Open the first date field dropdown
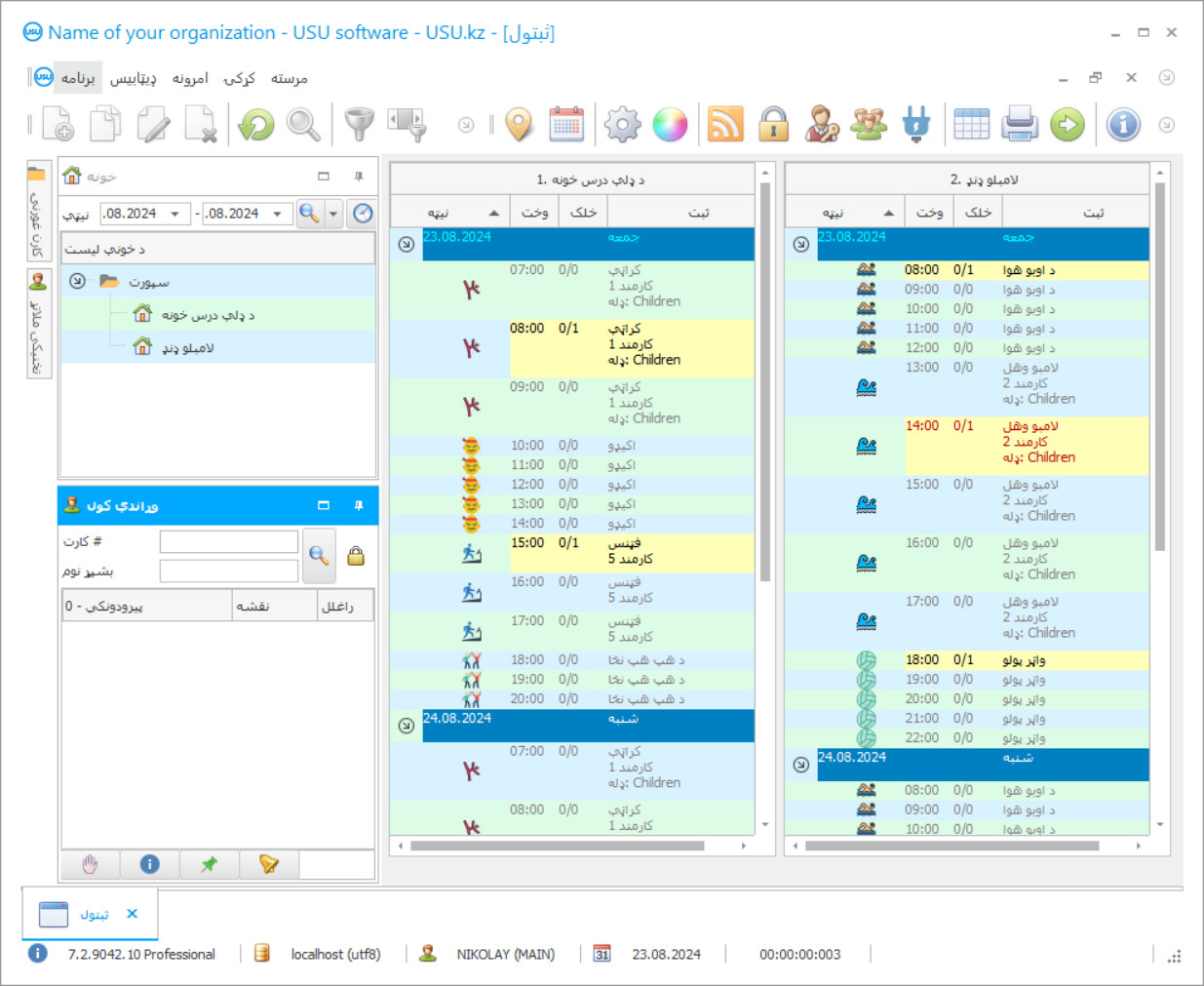This screenshot has height=986, width=1204. tap(175, 214)
